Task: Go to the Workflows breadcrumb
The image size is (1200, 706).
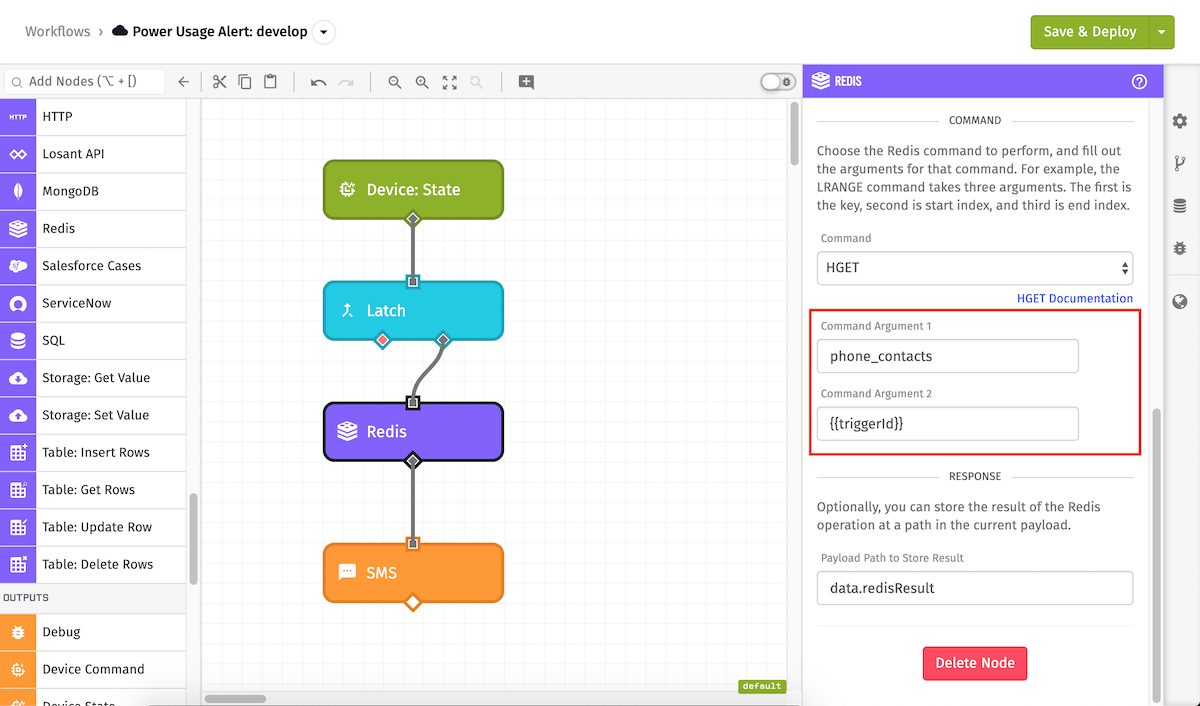Action: point(58,31)
